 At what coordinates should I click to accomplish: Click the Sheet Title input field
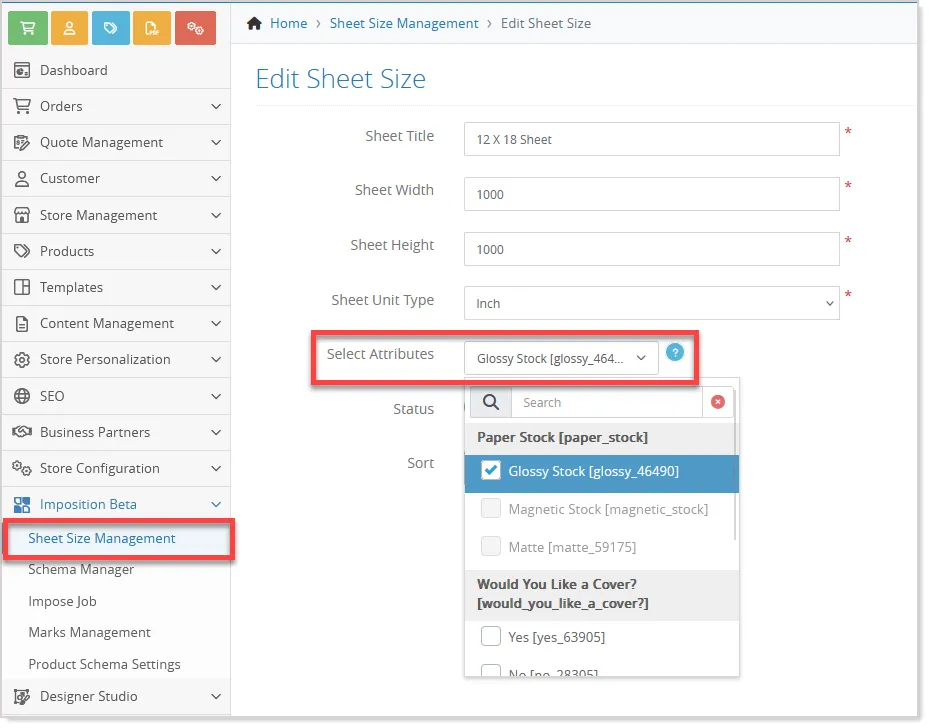point(652,139)
